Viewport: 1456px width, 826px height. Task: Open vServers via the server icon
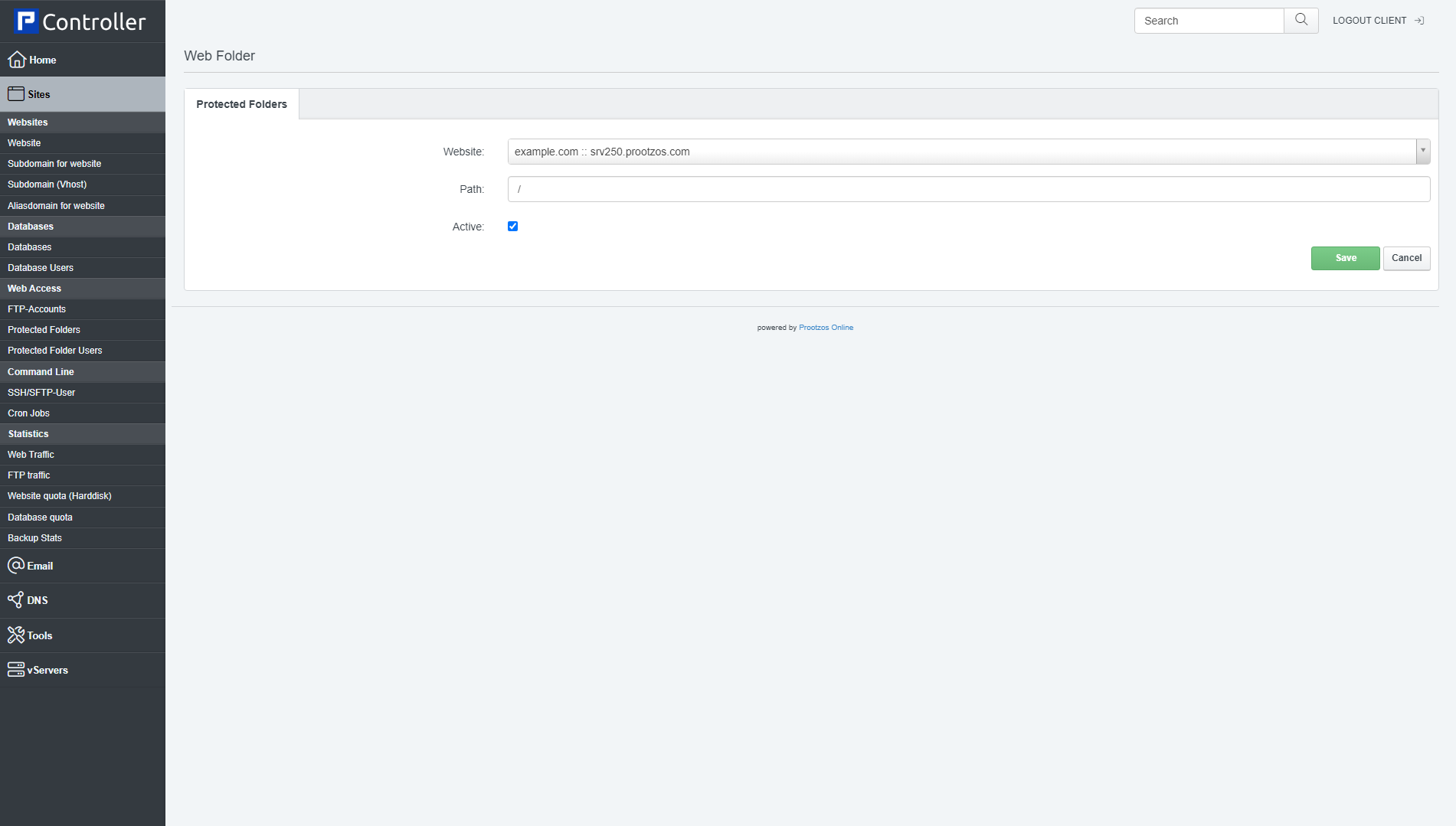[16, 670]
